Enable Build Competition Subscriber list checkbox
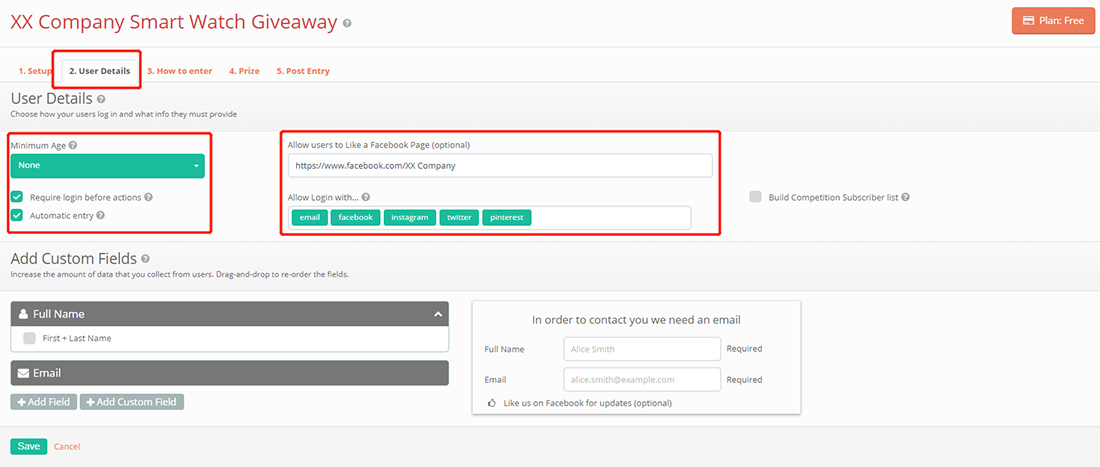This screenshot has width=1100, height=467. click(756, 197)
